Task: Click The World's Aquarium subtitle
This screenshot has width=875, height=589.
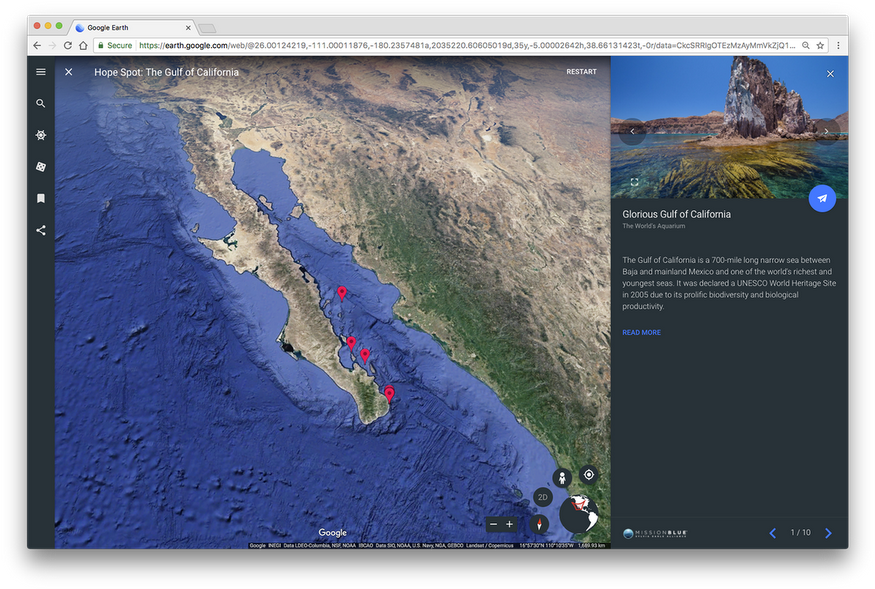Action: (x=653, y=226)
